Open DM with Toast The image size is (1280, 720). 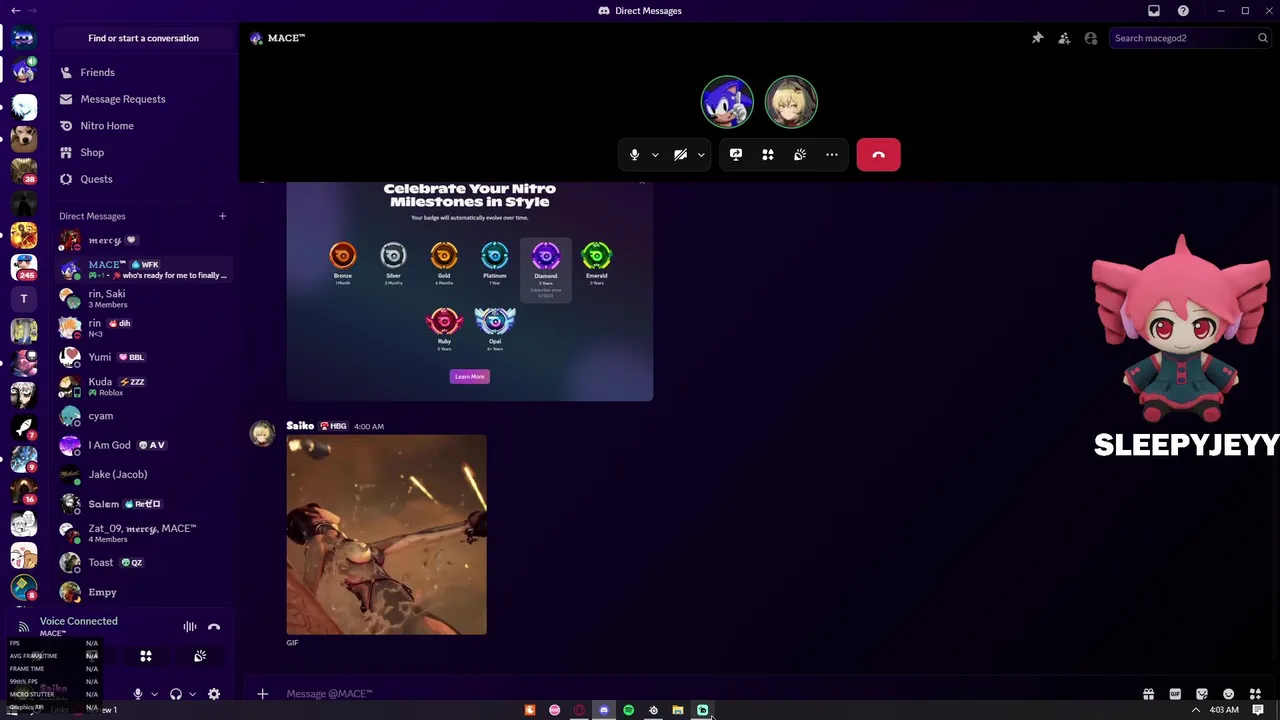click(143, 562)
